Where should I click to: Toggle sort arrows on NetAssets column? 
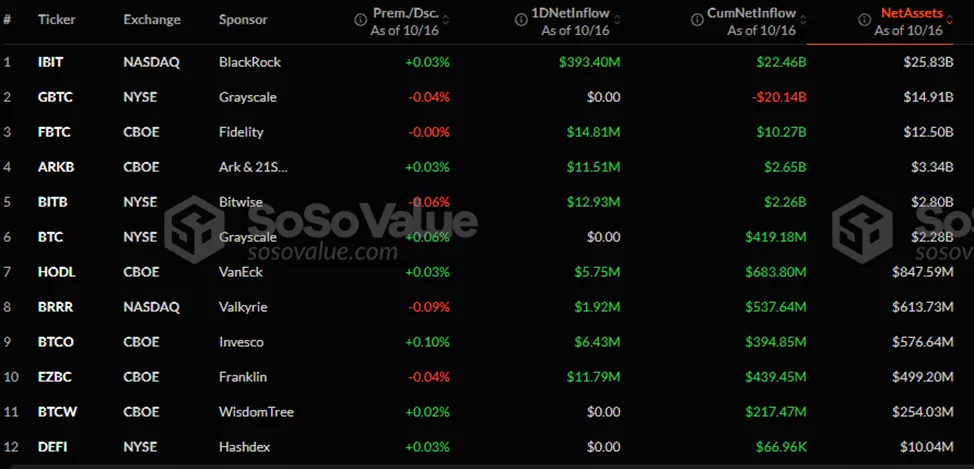[949, 19]
